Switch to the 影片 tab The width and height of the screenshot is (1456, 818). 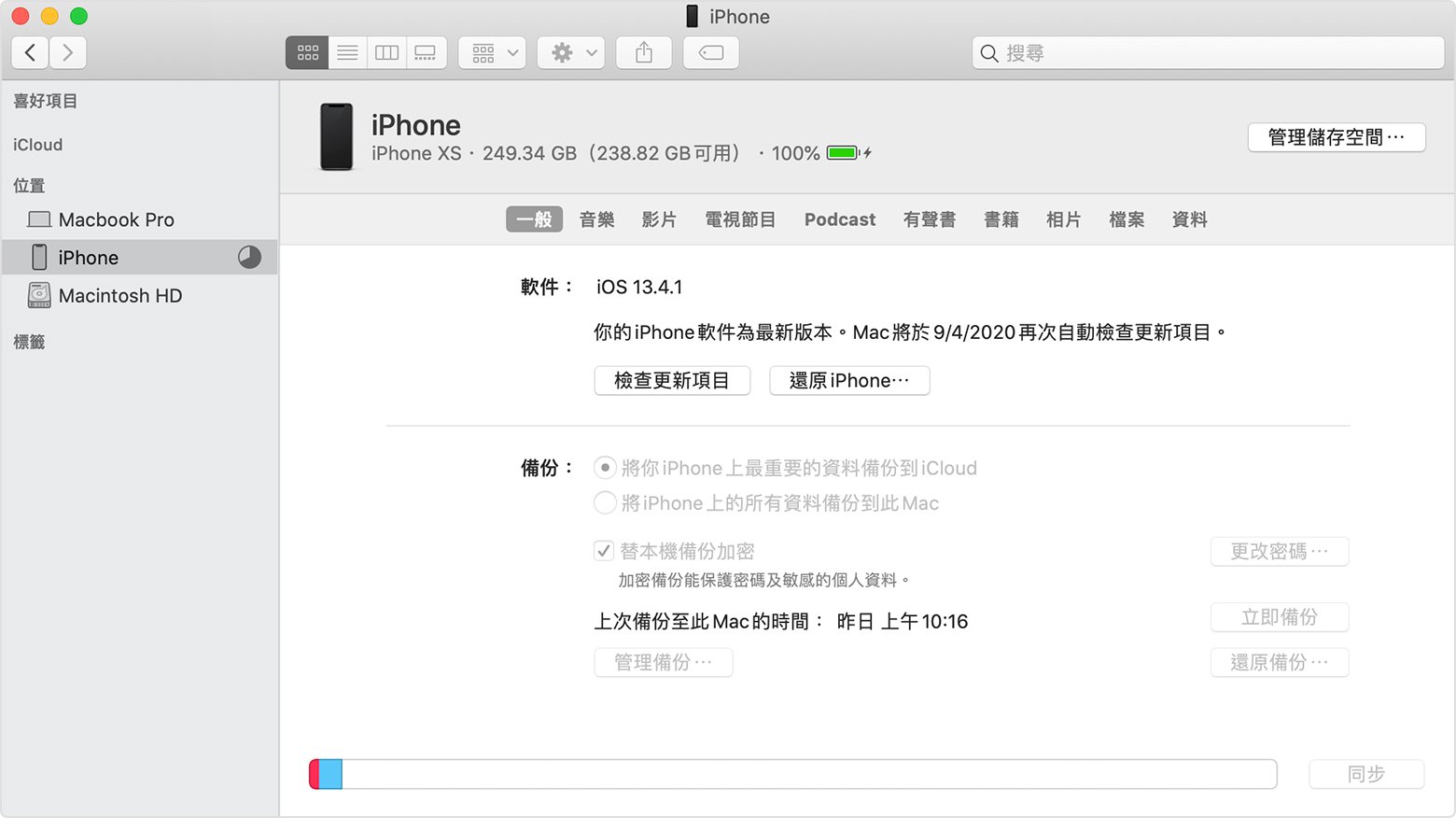point(659,219)
